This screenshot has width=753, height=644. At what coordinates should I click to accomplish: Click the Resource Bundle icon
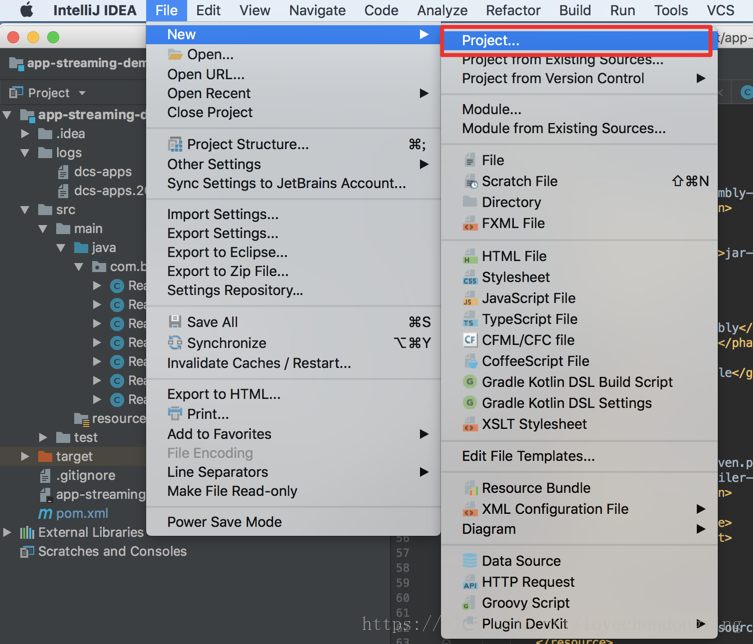pos(471,488)
